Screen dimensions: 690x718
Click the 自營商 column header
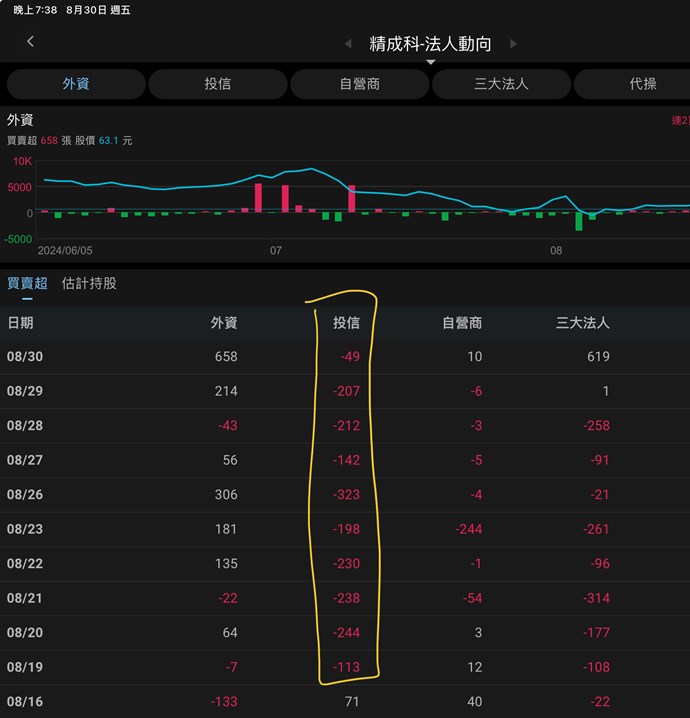point(462,323)
